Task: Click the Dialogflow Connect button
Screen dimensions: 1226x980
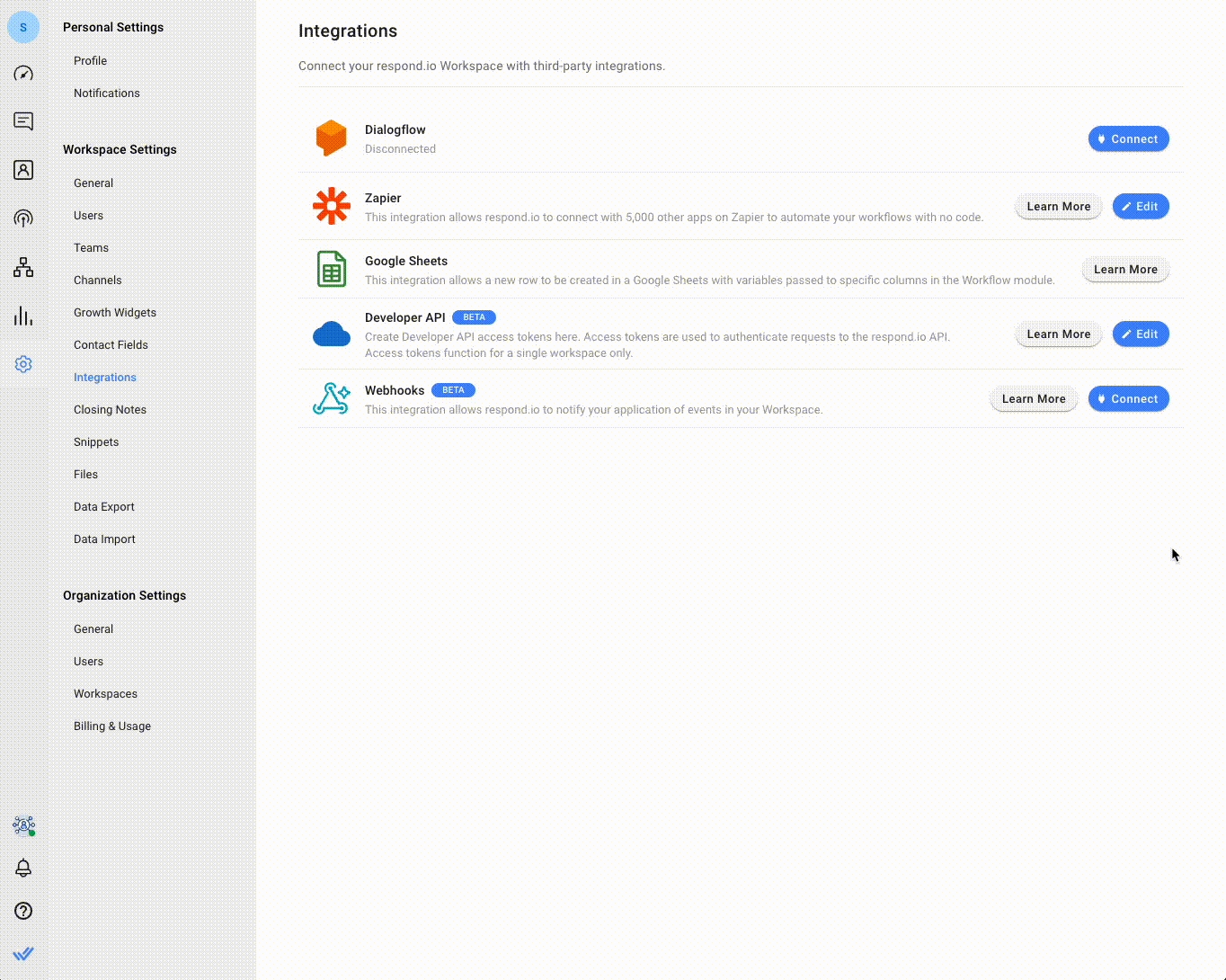Action: pyautogui.click(x=1128, y=139)
